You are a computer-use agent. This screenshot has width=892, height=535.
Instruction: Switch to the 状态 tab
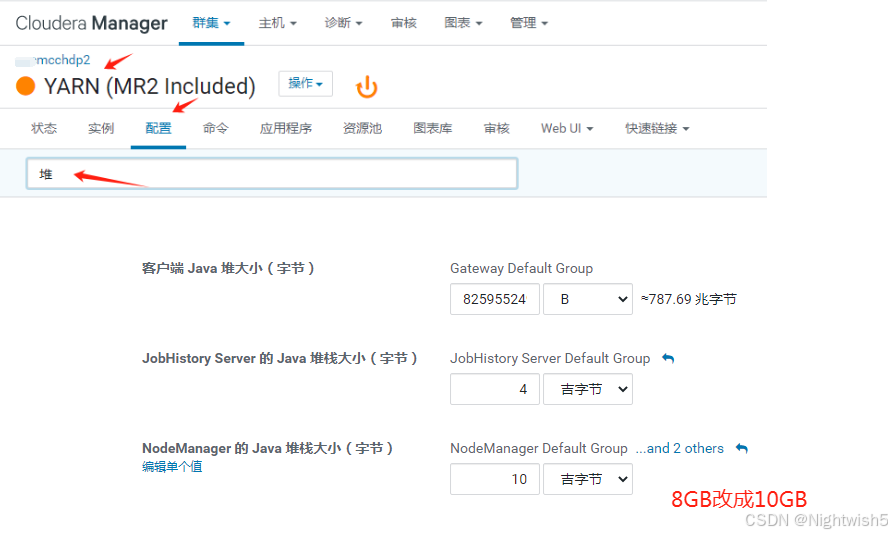[44, 128]
